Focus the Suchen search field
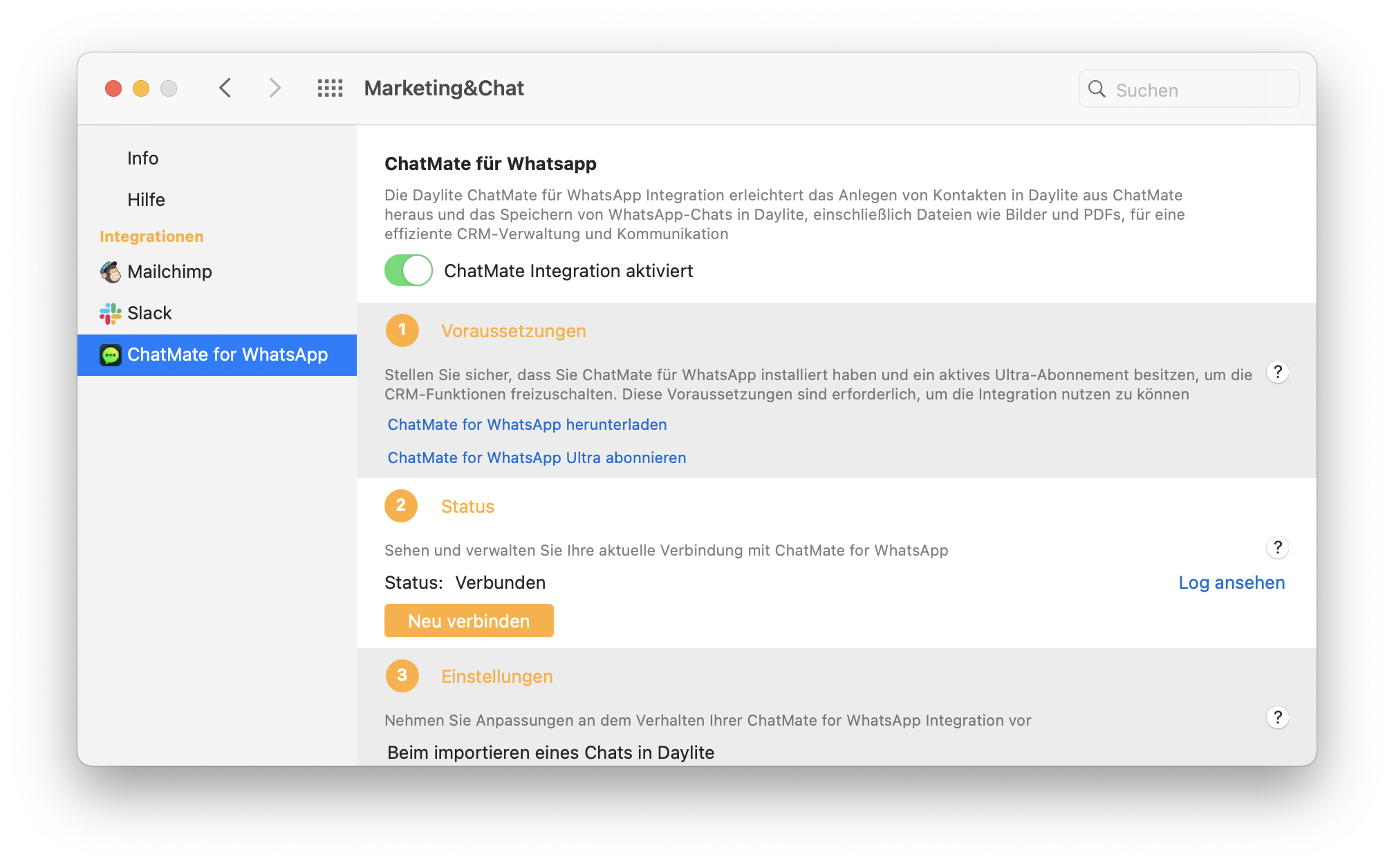Image resolution: width=1394 pixels, height=868 pixels. tap(1189, 89)
